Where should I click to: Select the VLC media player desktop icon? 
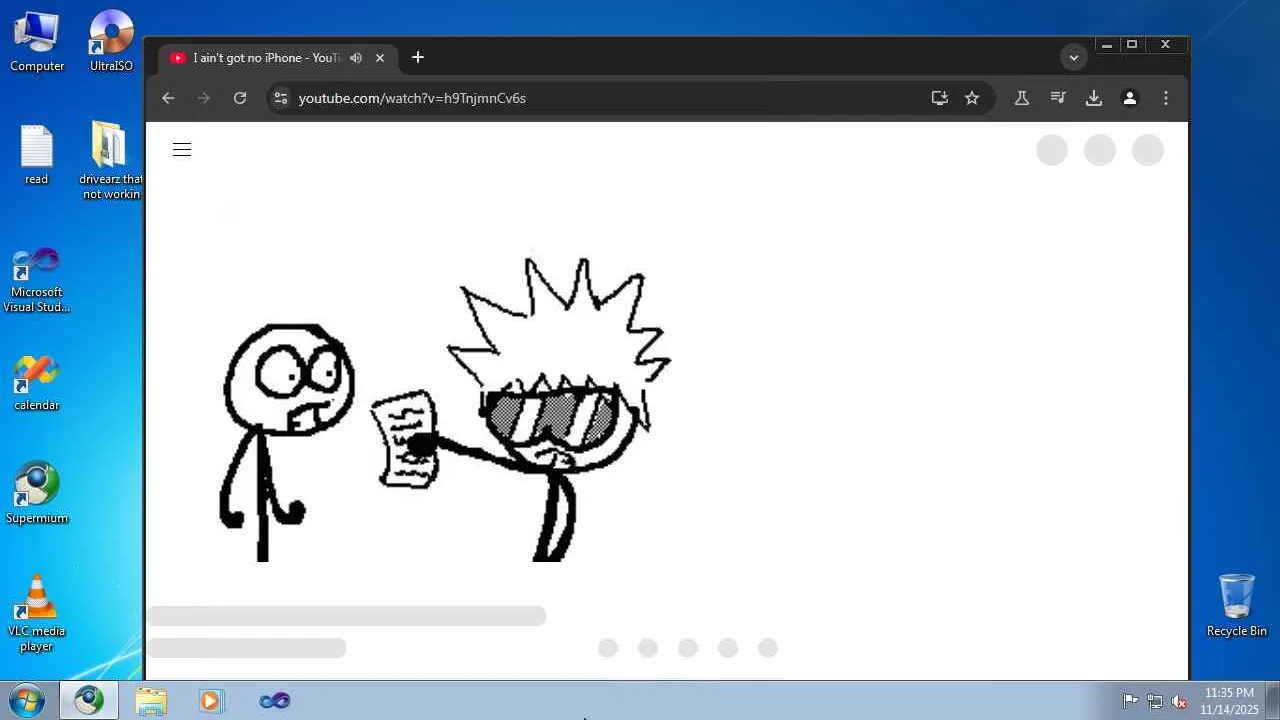pos(37,614)
